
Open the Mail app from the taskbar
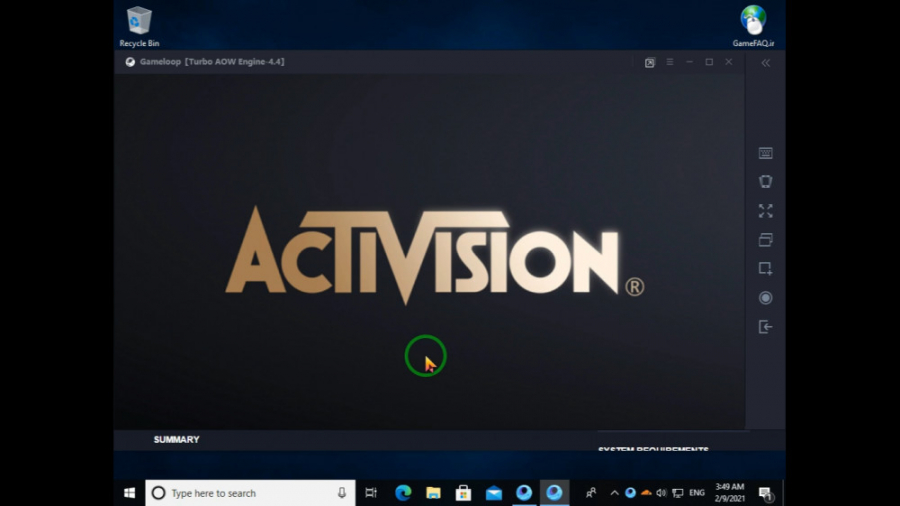click(494, 493)
